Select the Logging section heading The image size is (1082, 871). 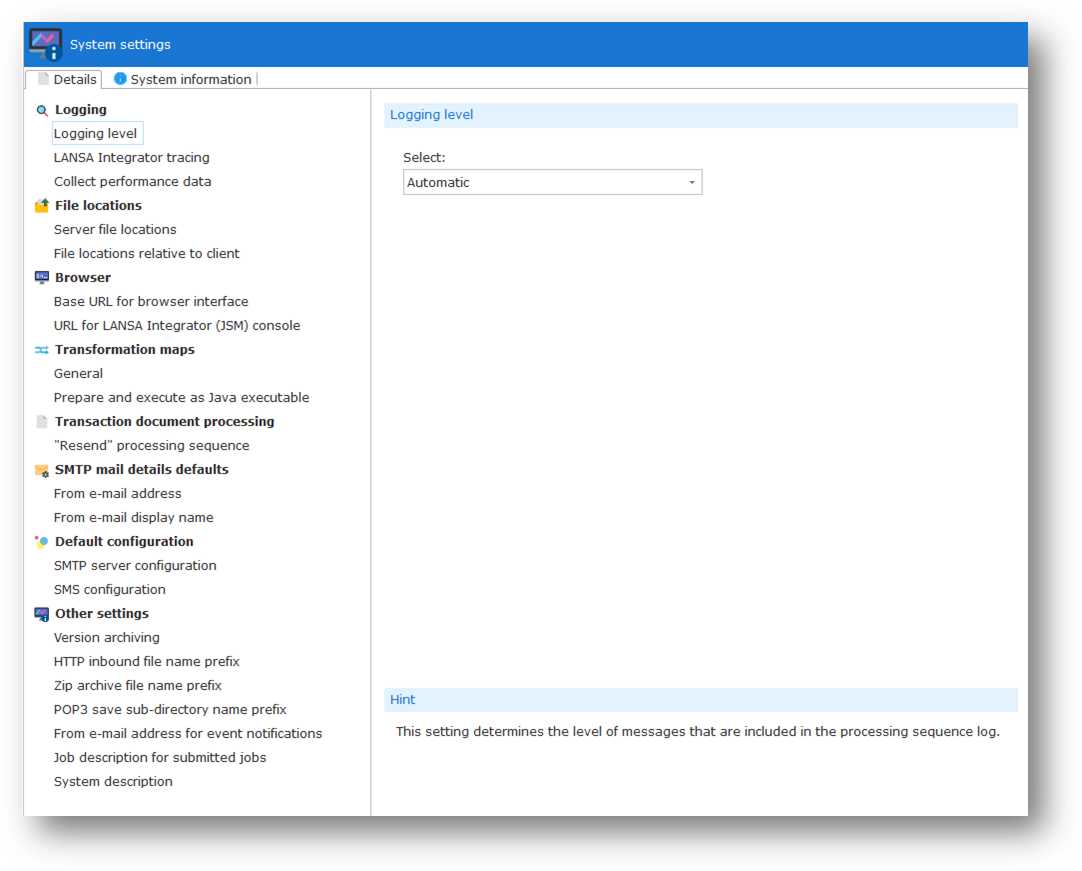tap(81, 110)
